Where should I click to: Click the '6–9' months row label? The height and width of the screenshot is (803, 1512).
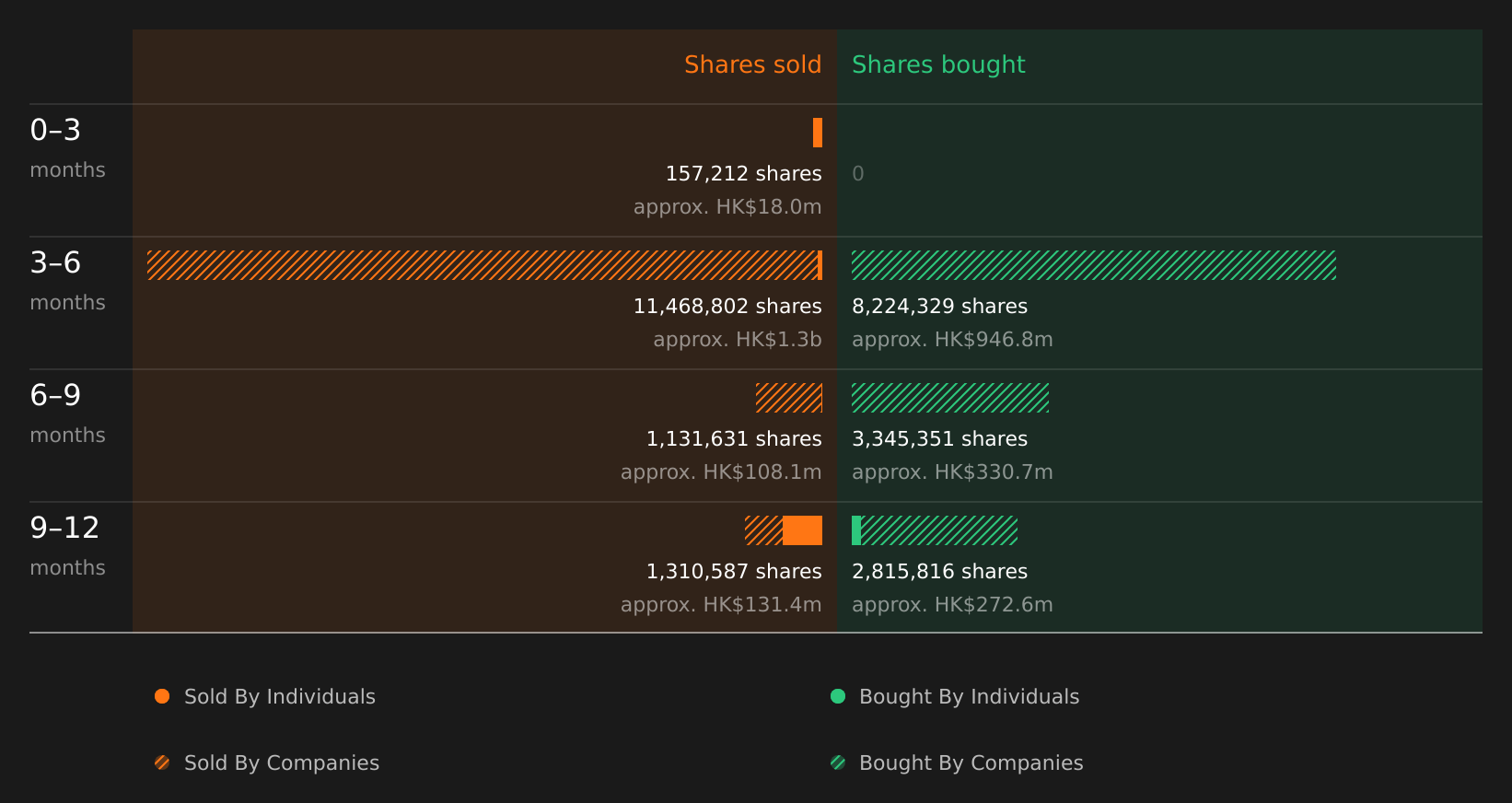(55, 395)
